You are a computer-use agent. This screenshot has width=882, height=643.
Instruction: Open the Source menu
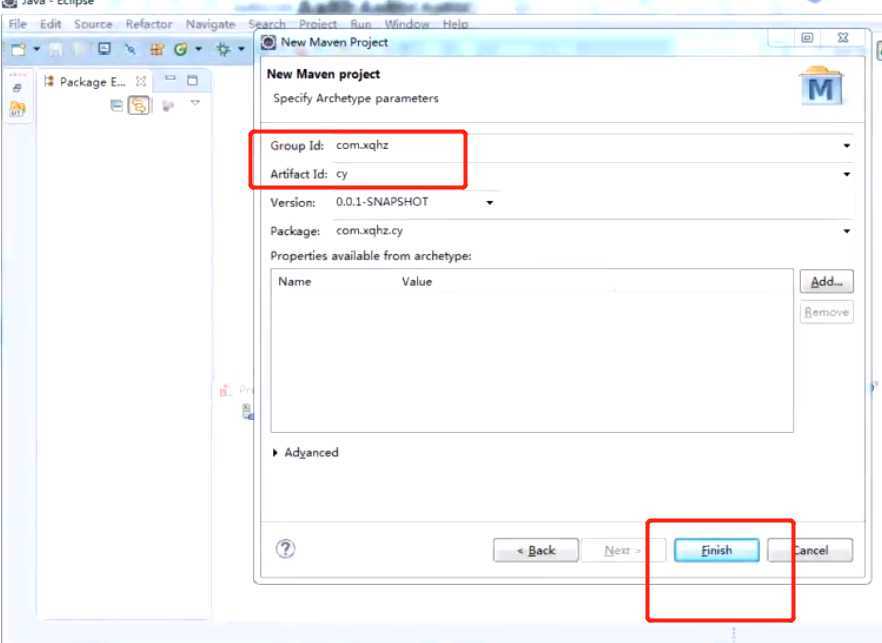(x=93, y=24)
